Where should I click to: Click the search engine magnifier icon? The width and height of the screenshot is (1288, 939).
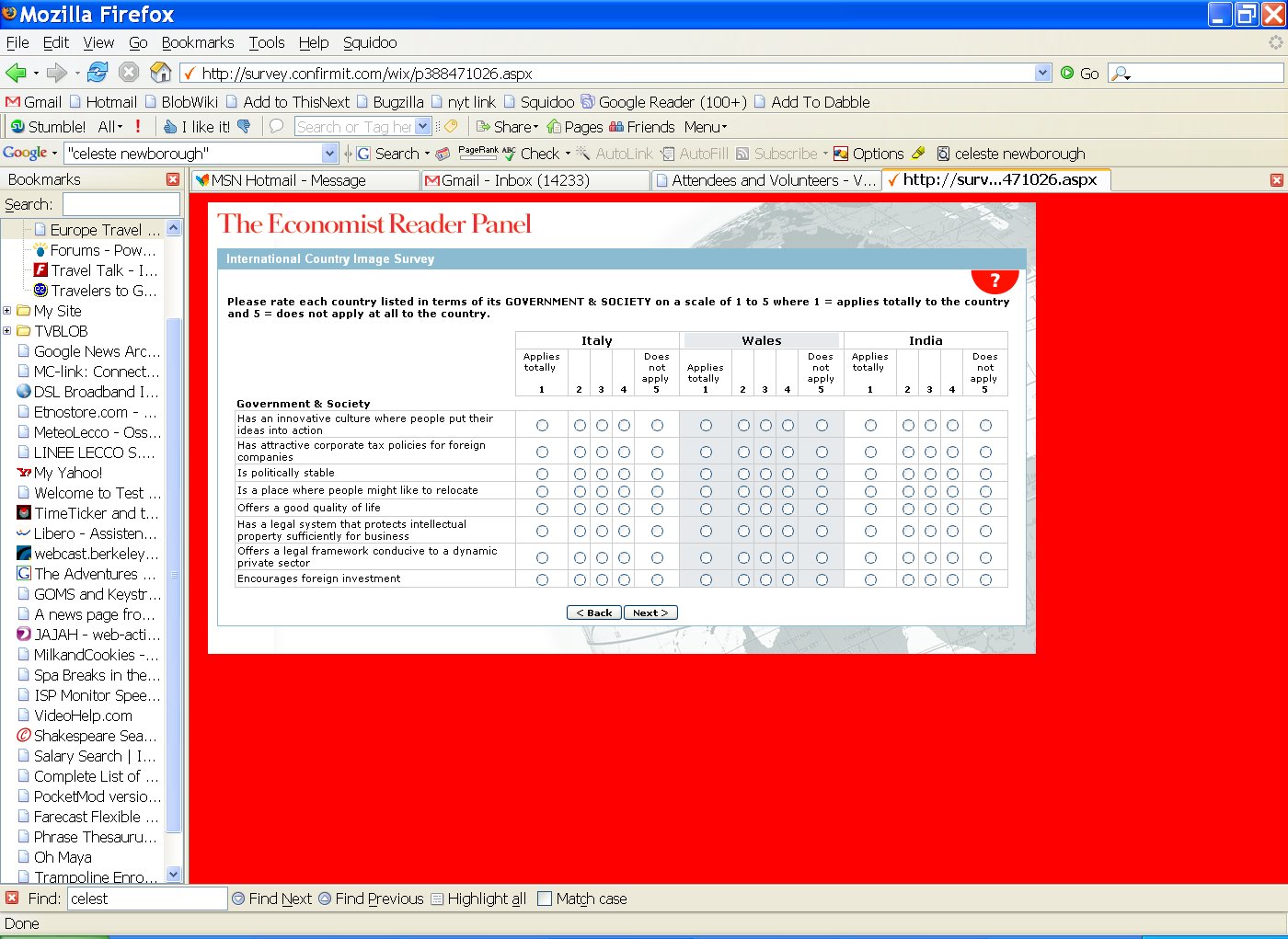point(1121,74)
